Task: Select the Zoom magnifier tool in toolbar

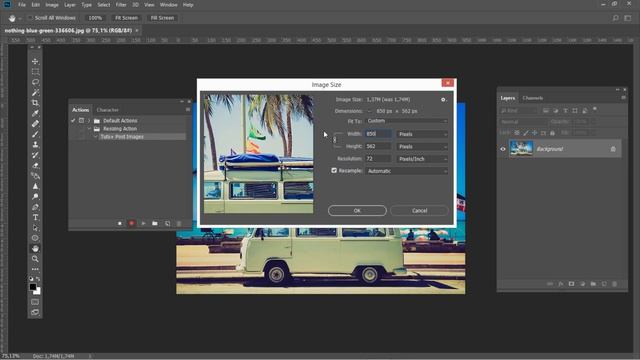Action: pyautogui.click(x=35, y=259)
